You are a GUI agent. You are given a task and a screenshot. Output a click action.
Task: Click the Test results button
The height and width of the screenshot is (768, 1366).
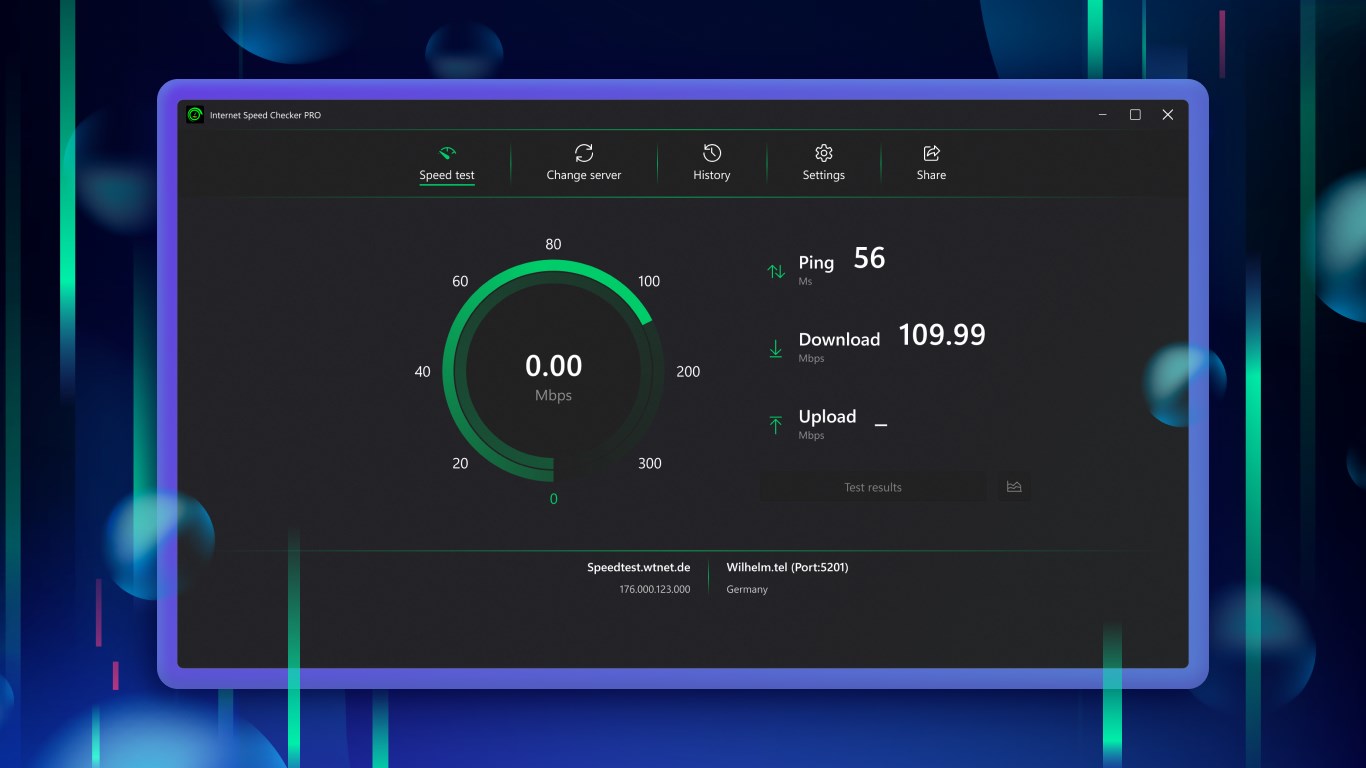[x=873, y=487]
